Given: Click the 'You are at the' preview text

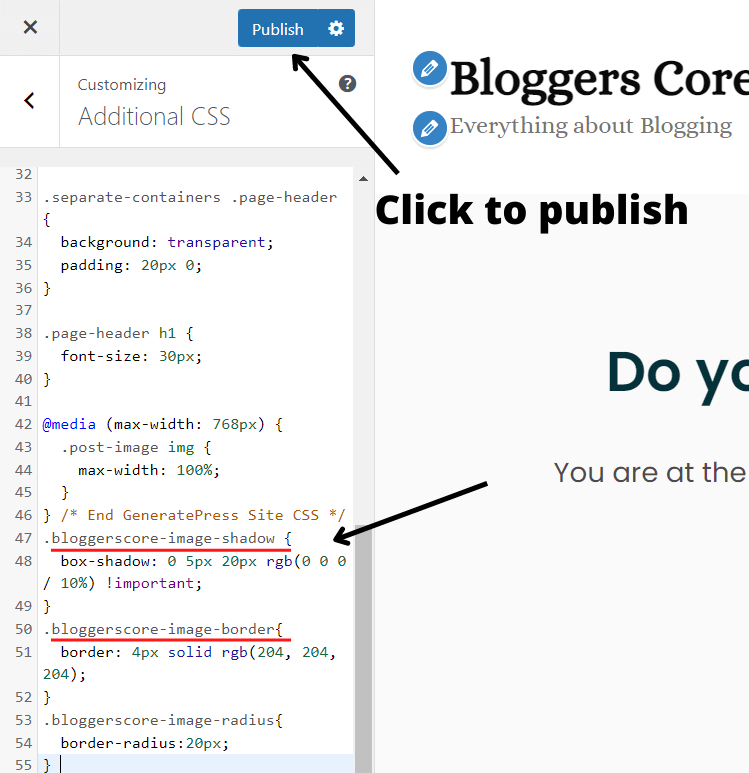Looking at the screenshot, I should 650,472.
